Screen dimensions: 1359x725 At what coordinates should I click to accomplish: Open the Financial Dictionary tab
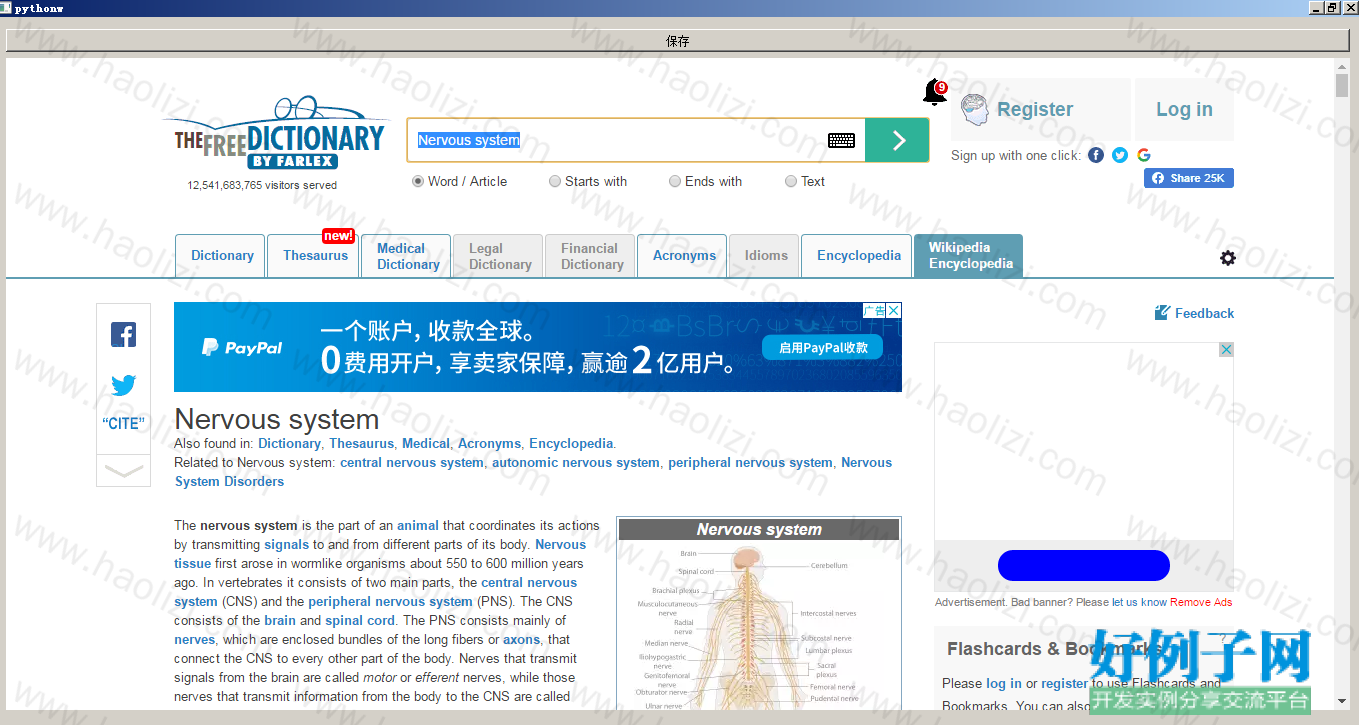tap(590, 256)
